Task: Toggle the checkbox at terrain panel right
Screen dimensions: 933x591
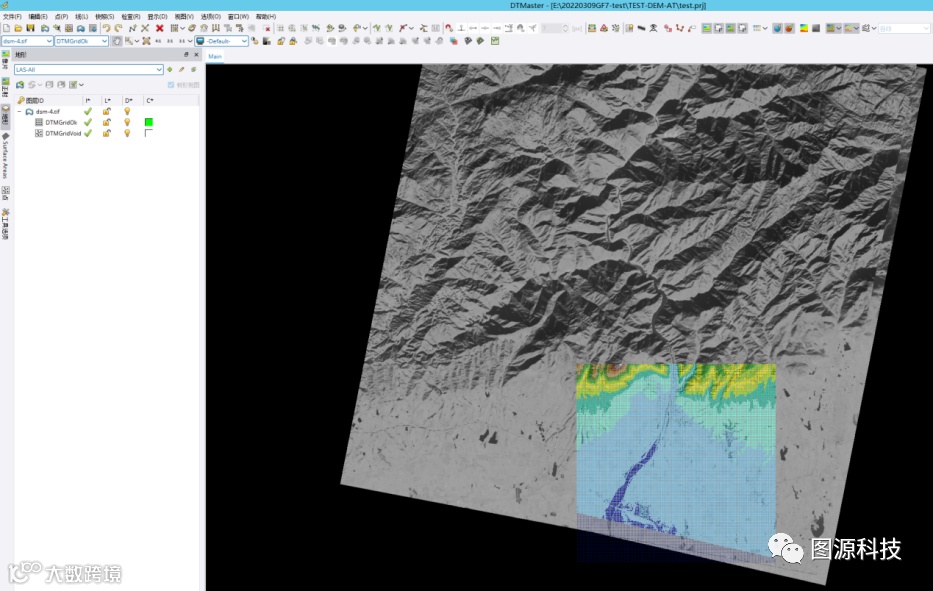Action: pyautogui.click(x=171, y=85)
